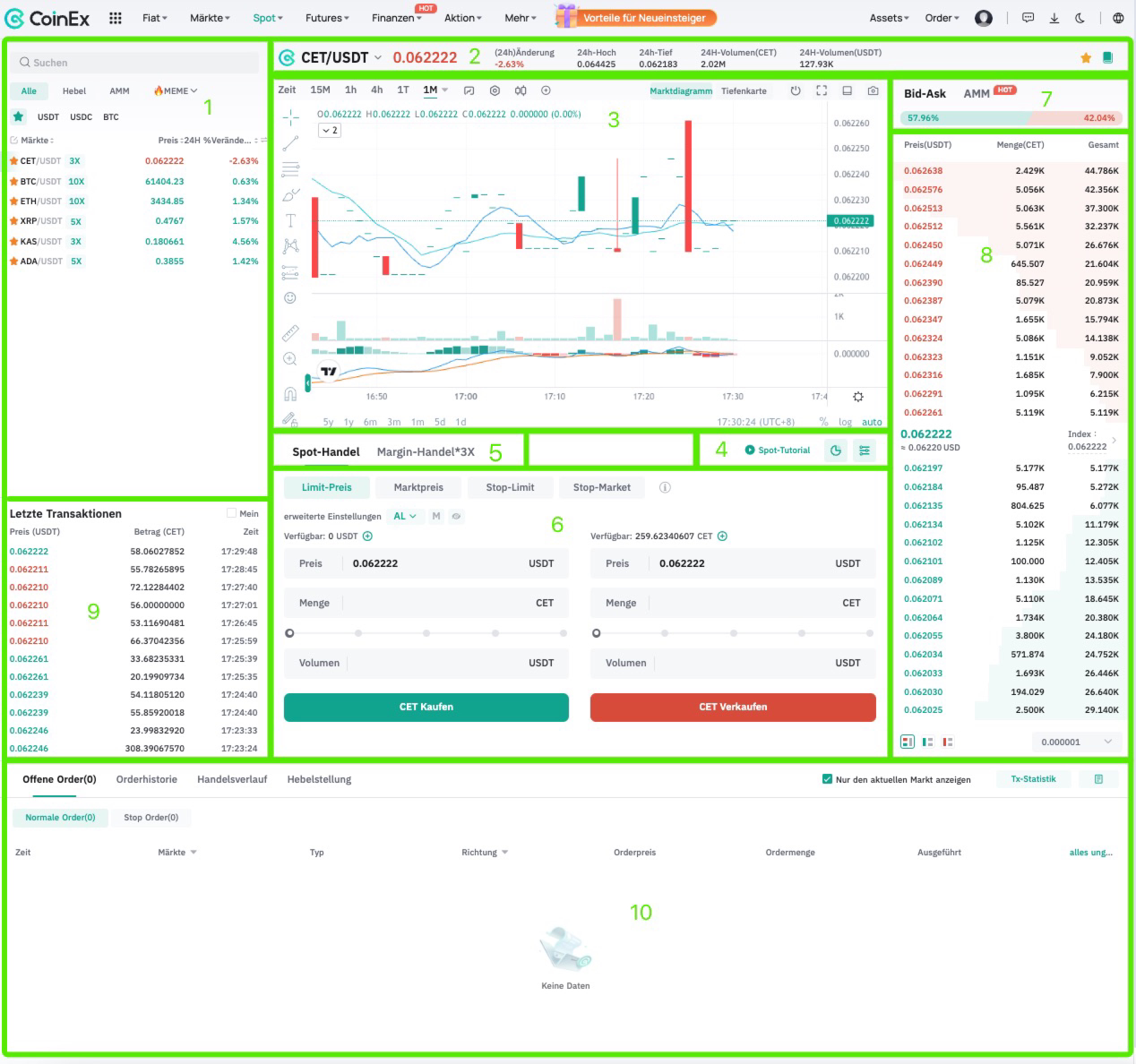Click the Vorteile für Neueinsteiger banner
The height and width of the screenshot is (1064, 1136).
[x=635, y=17]
